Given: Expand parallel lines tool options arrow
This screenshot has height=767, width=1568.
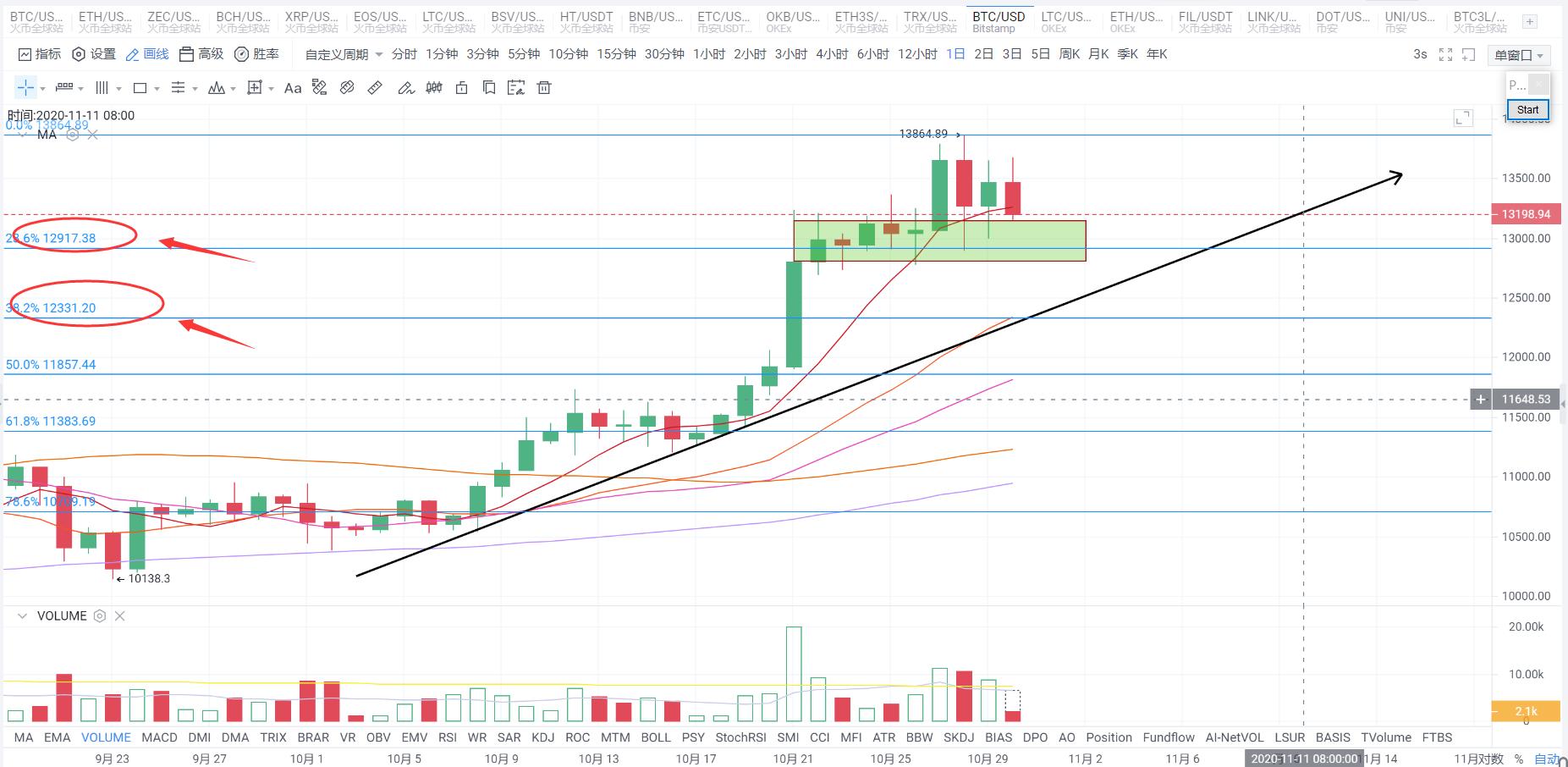Looking at the screenshot, I should (x=118, y=89).
